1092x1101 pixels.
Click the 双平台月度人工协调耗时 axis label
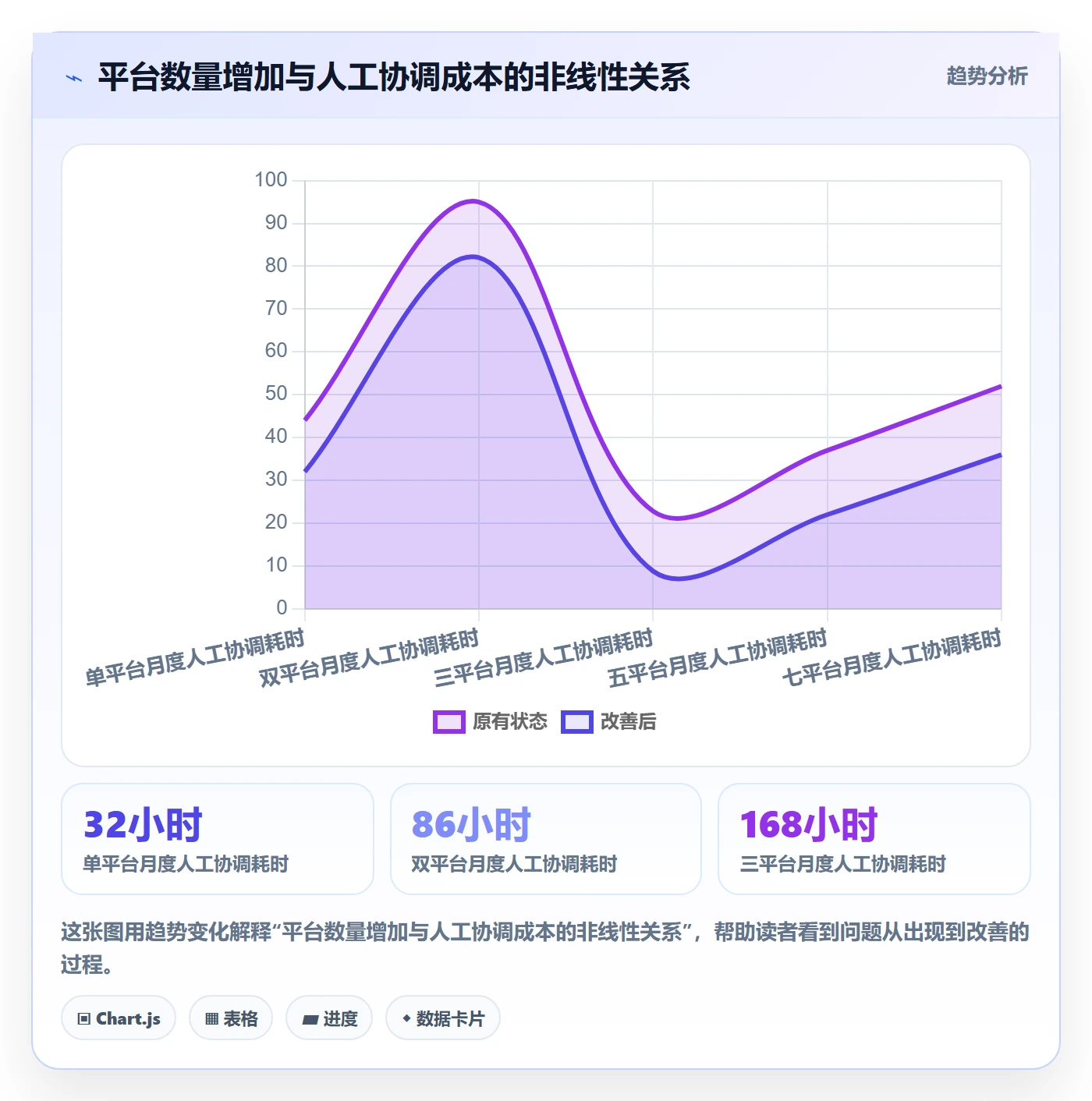coord(369,659)
